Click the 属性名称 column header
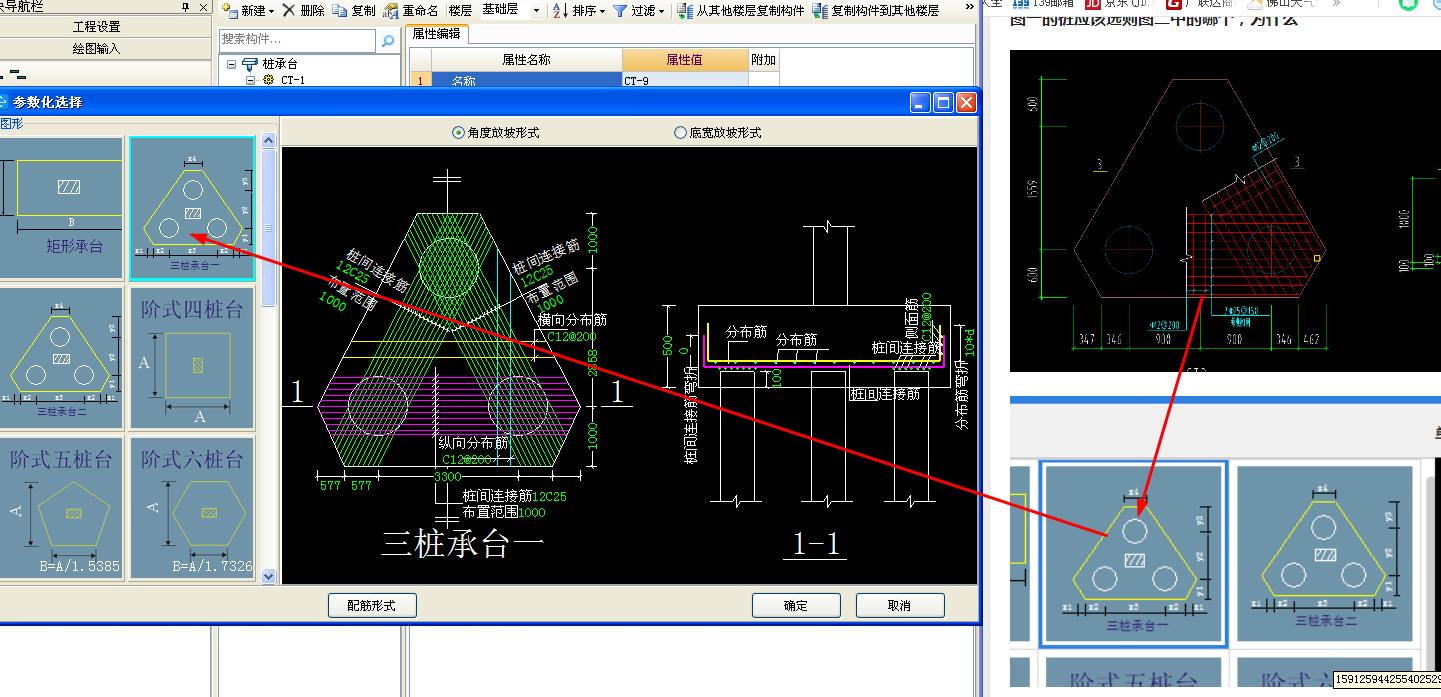Screen dimensions: 1441x697 [x=526, y=60]
